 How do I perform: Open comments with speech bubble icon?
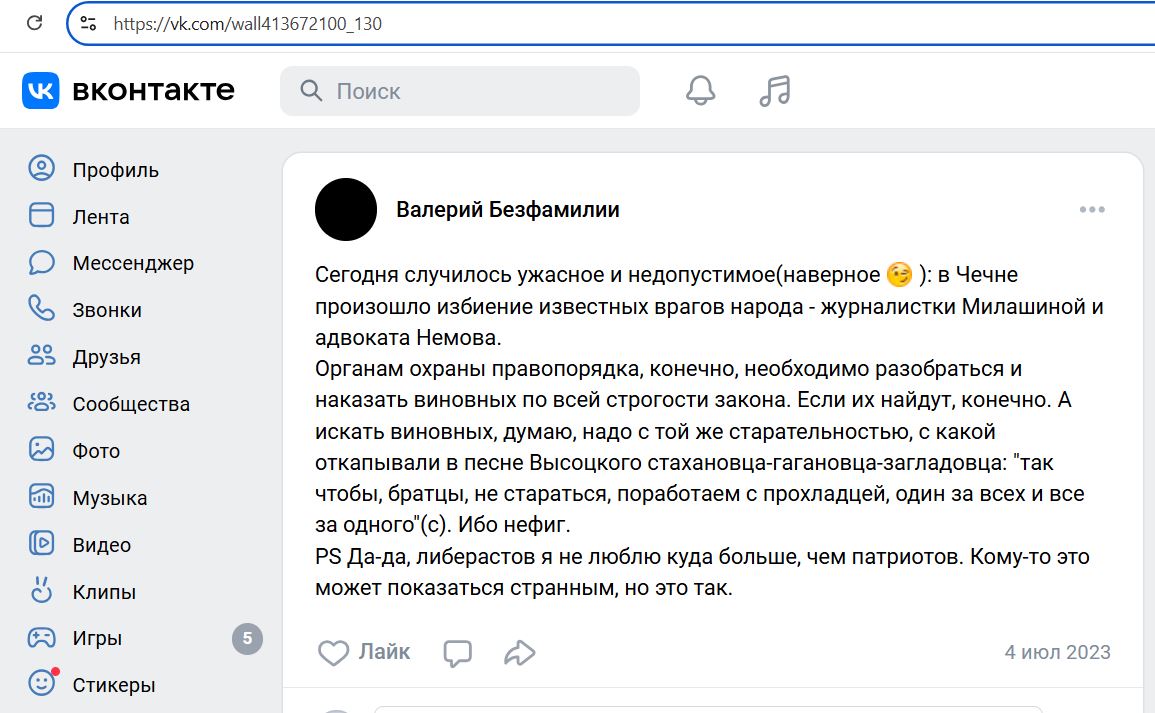tap(457, 653)
